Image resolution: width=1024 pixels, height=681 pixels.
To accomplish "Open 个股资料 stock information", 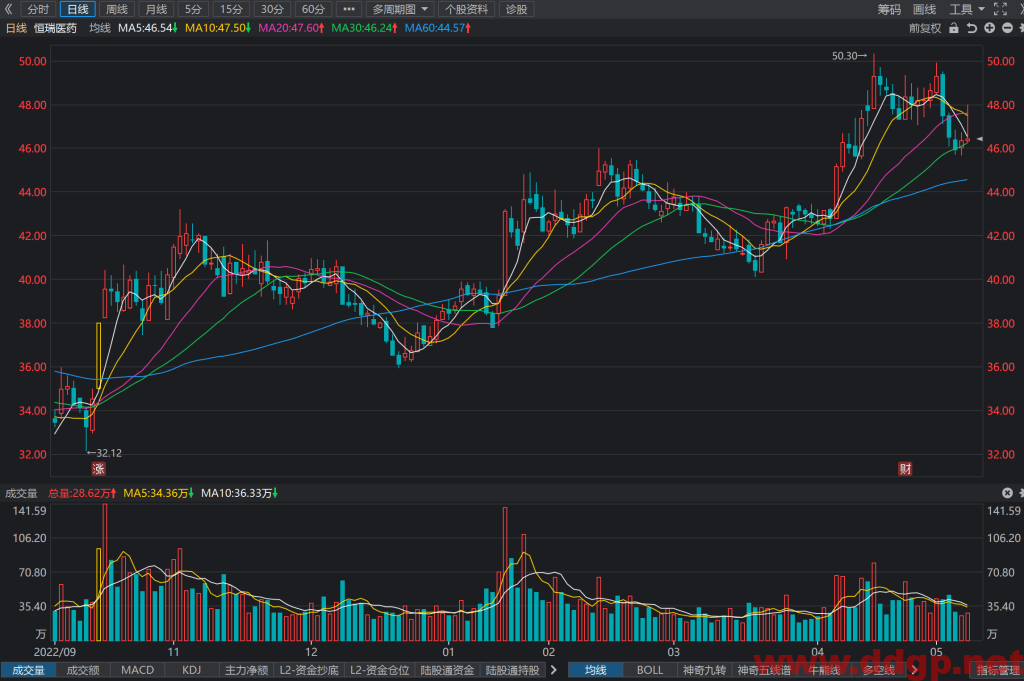I will [x=466, y=9].
